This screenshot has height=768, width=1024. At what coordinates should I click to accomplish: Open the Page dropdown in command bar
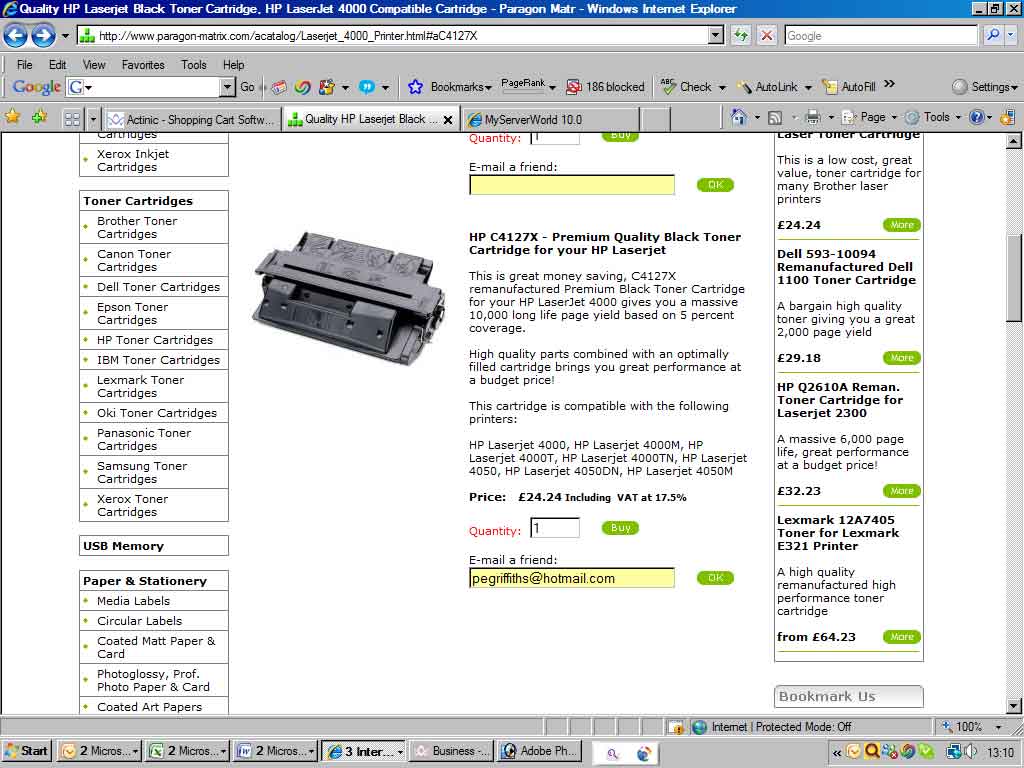coord(872,117)
